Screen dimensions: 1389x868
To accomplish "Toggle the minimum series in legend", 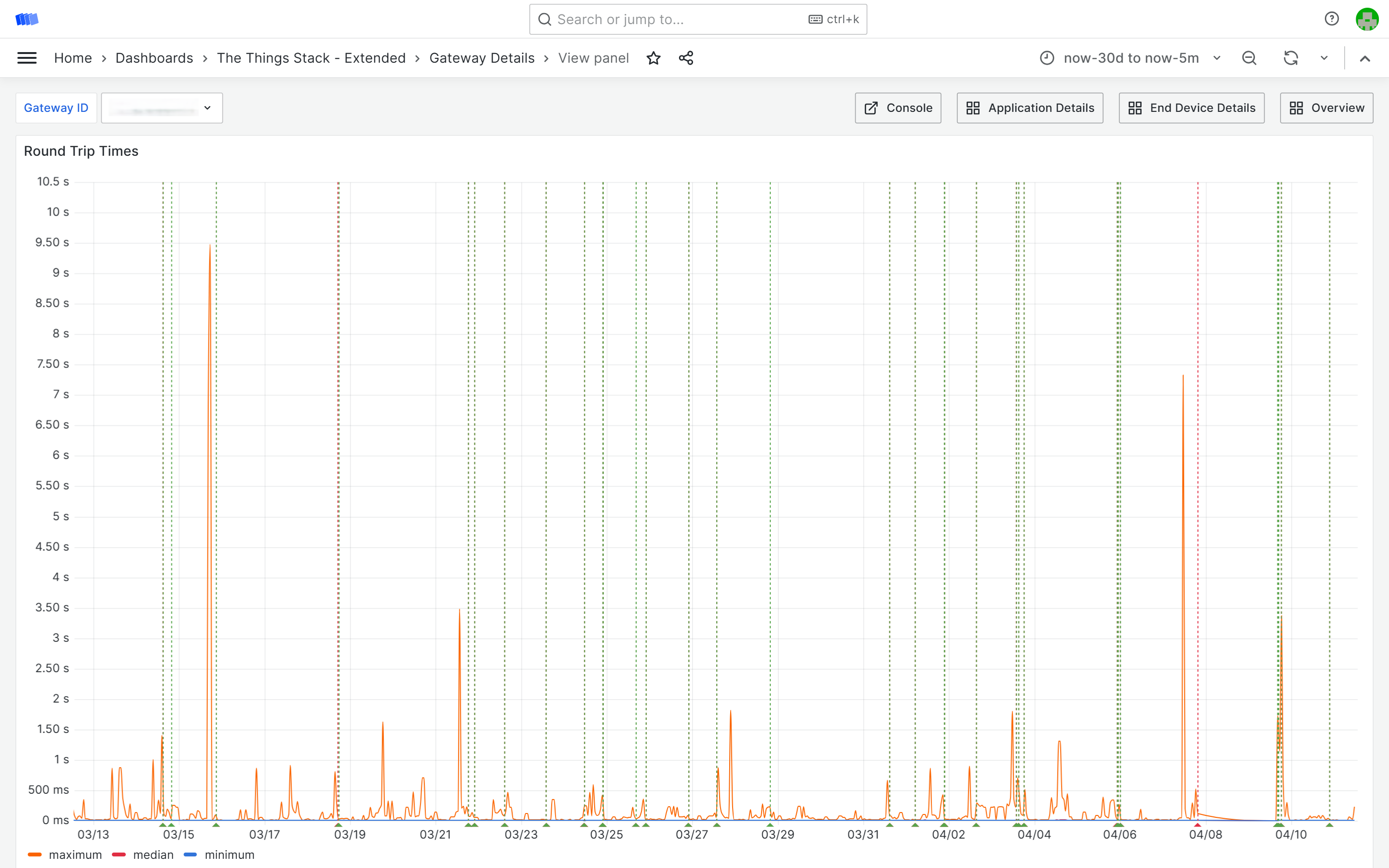I will (x=229, y=855).
